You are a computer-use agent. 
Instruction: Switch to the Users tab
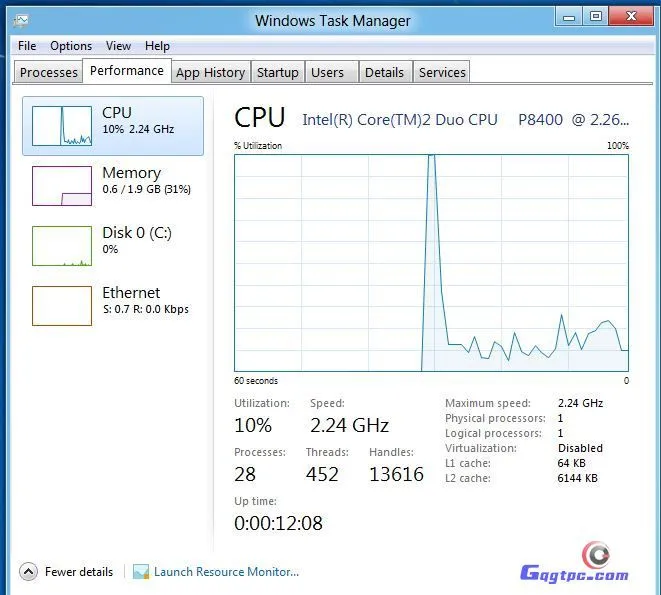click(x=327, y=72)
